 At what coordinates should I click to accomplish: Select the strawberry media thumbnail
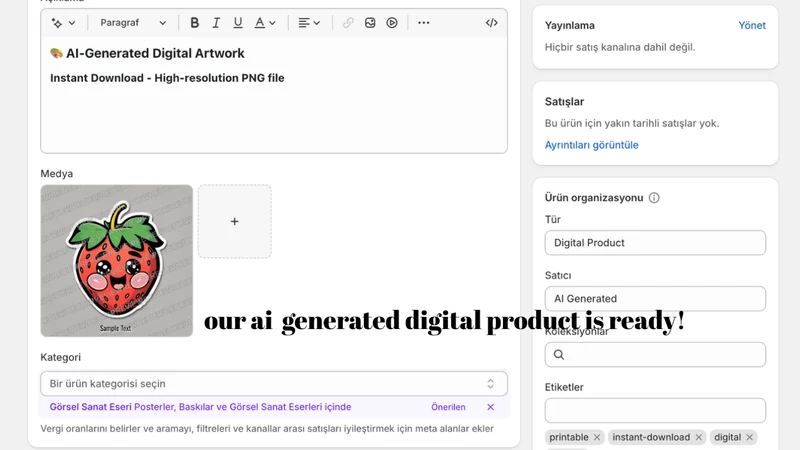pyautogui.click(x=117, y=261)
